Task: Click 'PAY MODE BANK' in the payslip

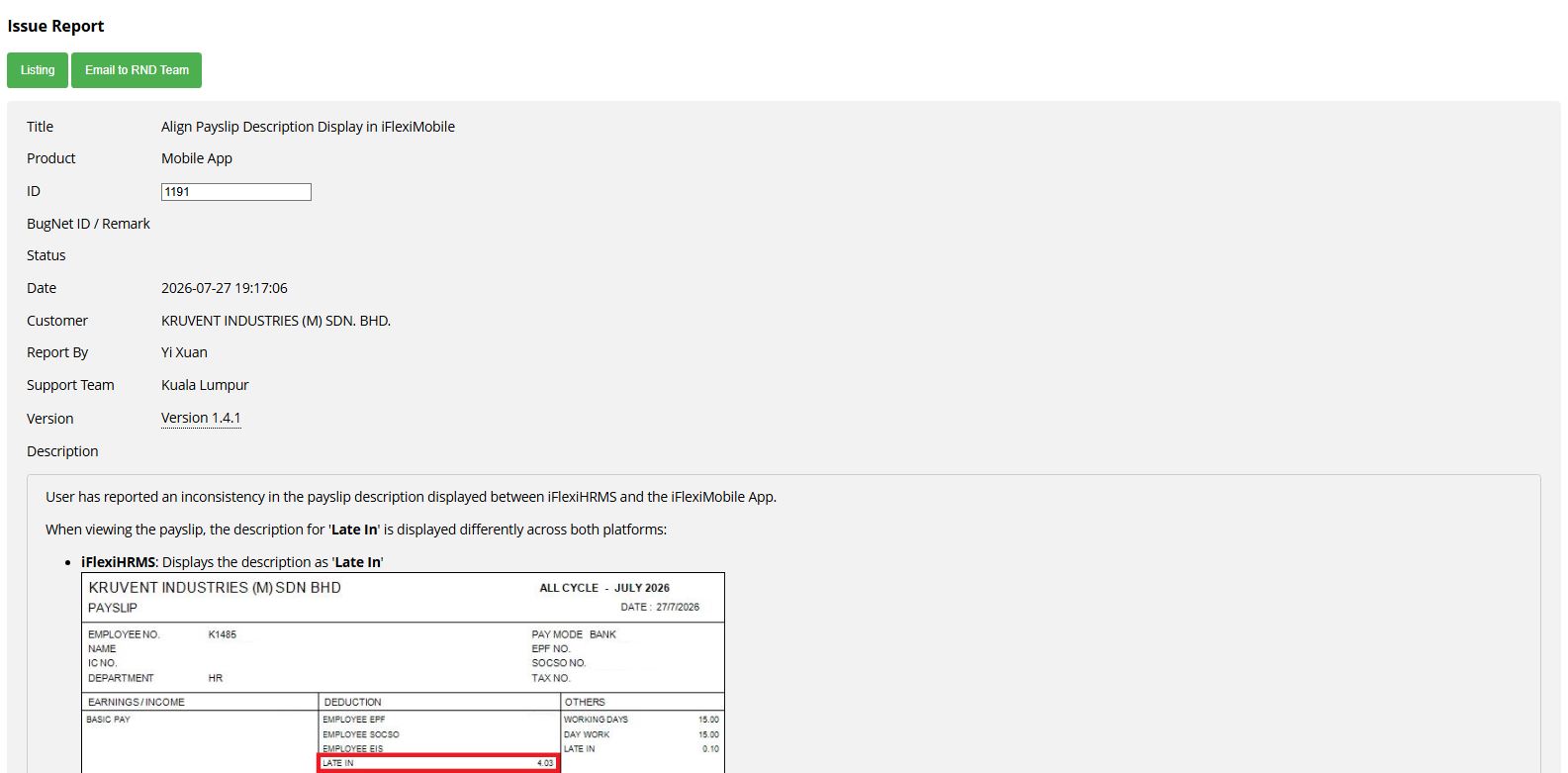Action: tap(574, 634)
